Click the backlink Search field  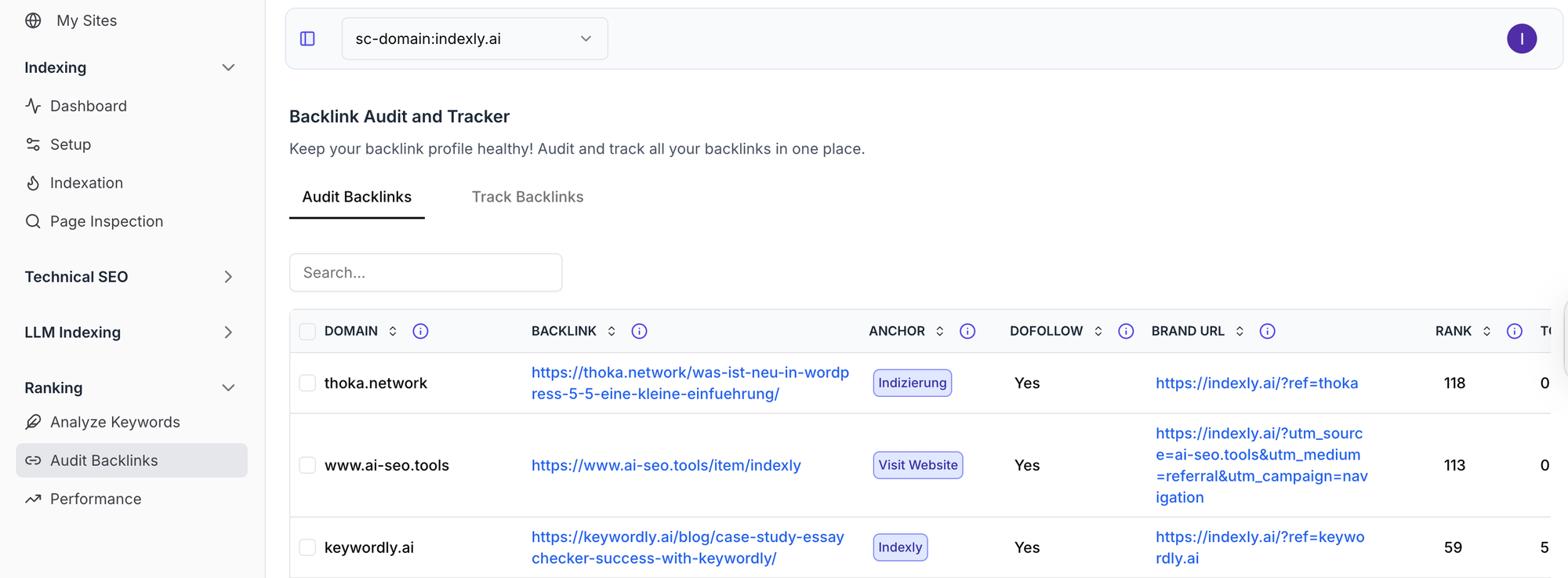426,272
